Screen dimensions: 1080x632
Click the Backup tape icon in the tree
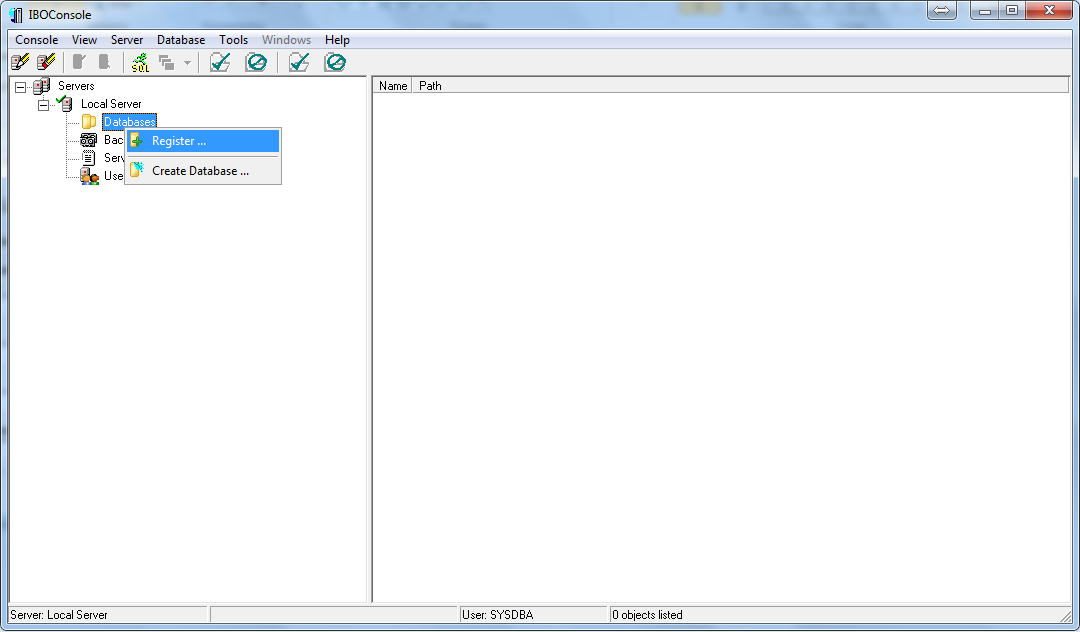pos(89,140)
